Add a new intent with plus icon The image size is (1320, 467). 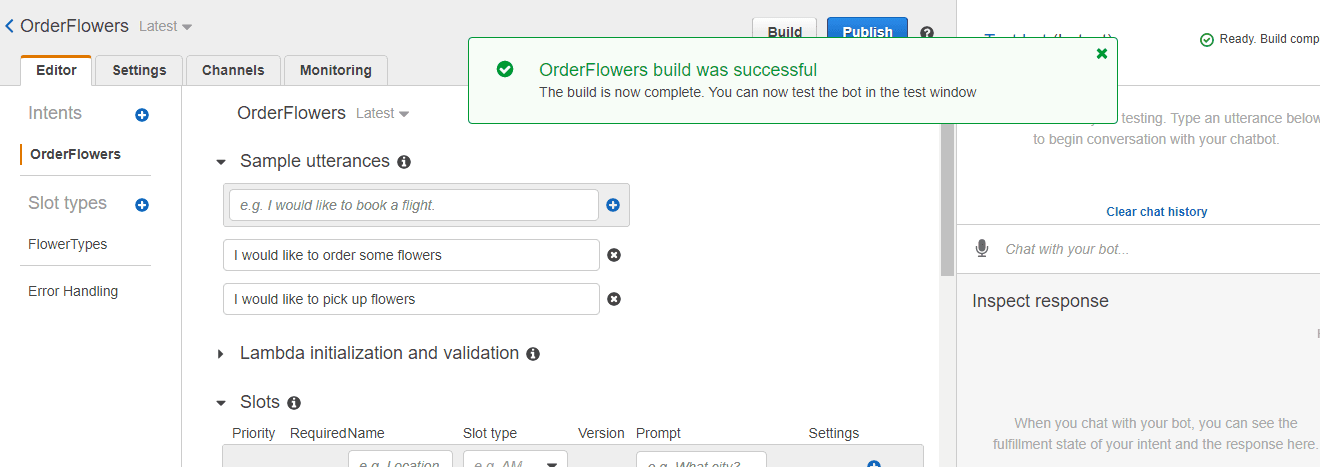click(142, 115)
